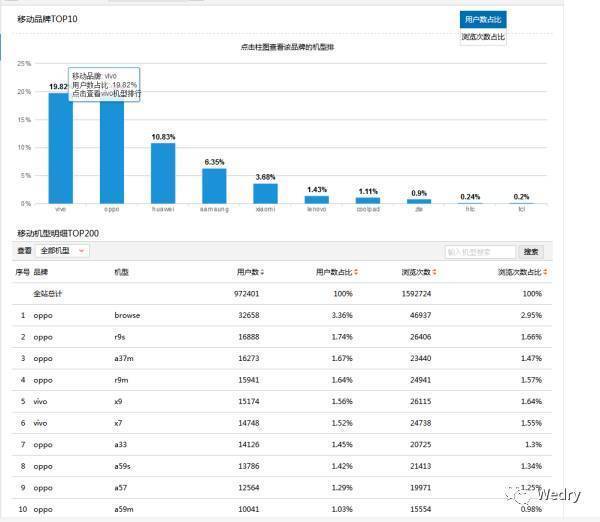Viewport: 600px width, 522px height.
Task: Click view count 15554
Action: tap(421, 509)
